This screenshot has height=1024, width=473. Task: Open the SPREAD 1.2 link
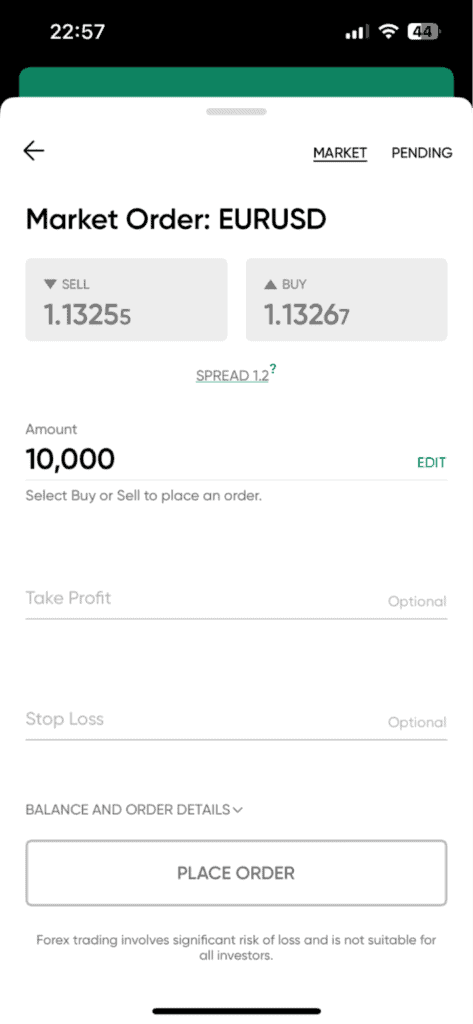coord(232,376)
